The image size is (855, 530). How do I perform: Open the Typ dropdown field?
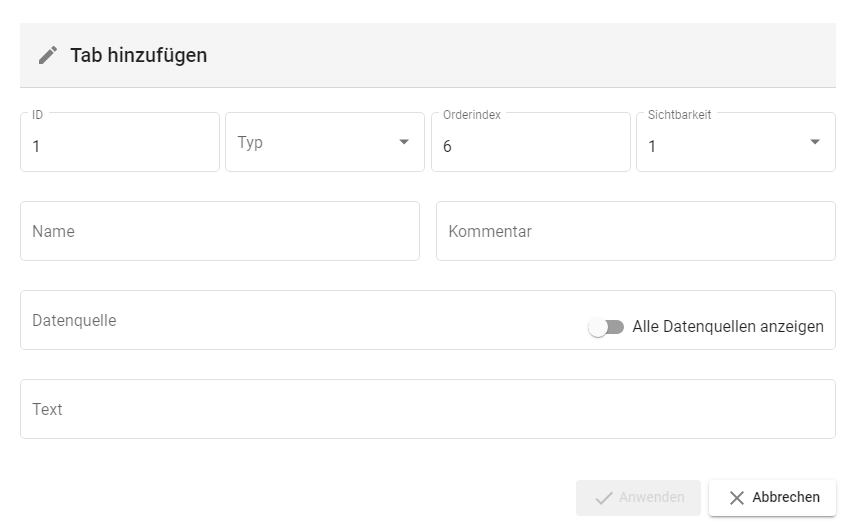pyautogui.click(x=312, y=142)
